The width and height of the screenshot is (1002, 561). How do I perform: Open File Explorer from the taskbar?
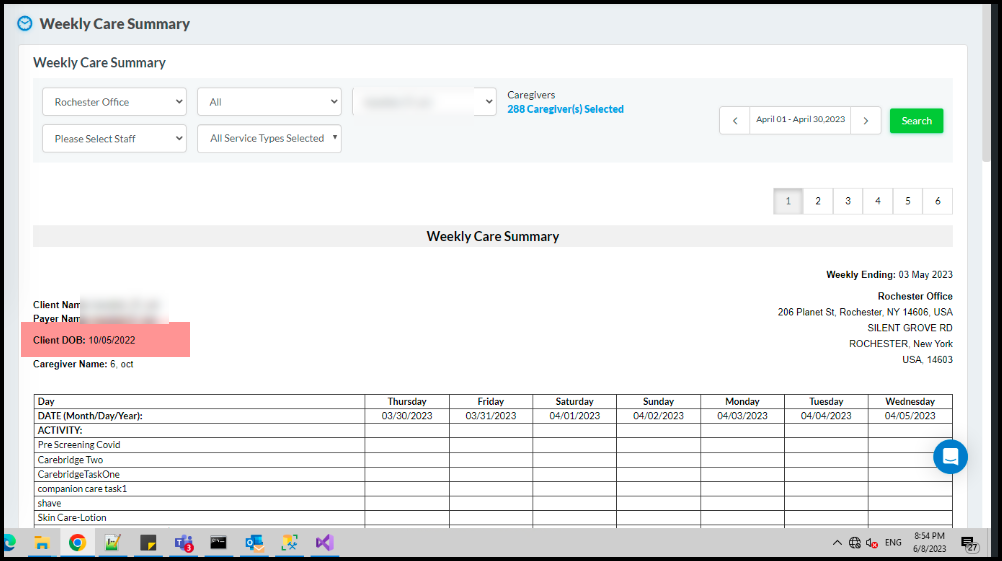pyautogui.click(x=42, y=543)
